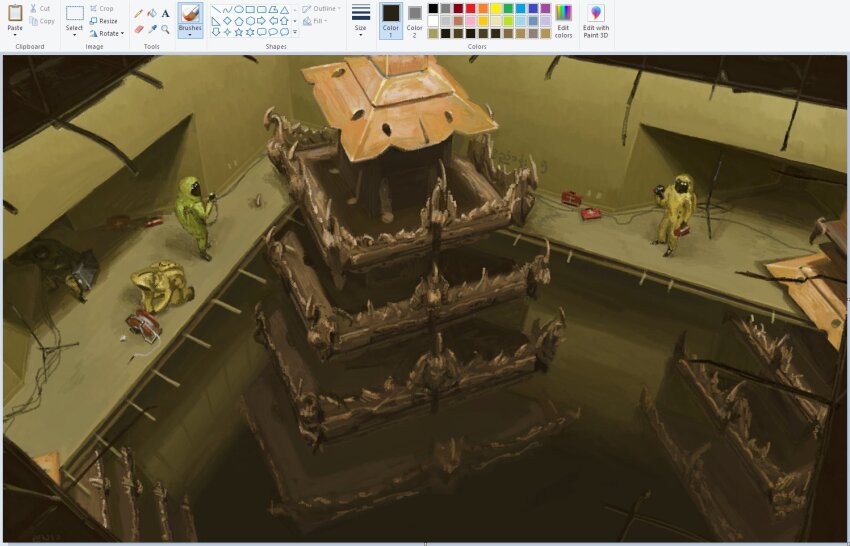Click the rectangular Select tool icon

coord(74,13)
